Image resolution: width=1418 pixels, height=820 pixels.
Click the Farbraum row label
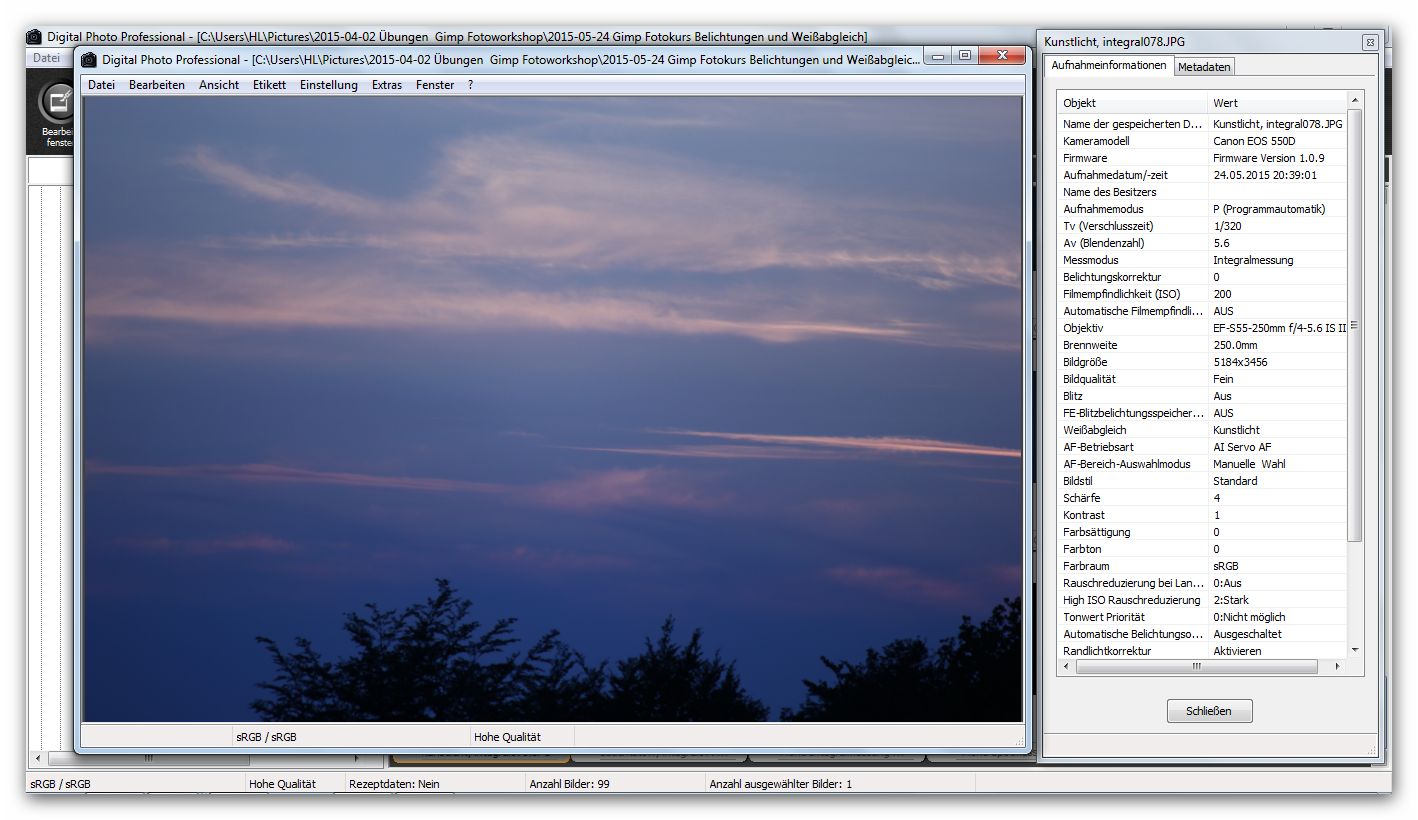tap(1086, 566)
